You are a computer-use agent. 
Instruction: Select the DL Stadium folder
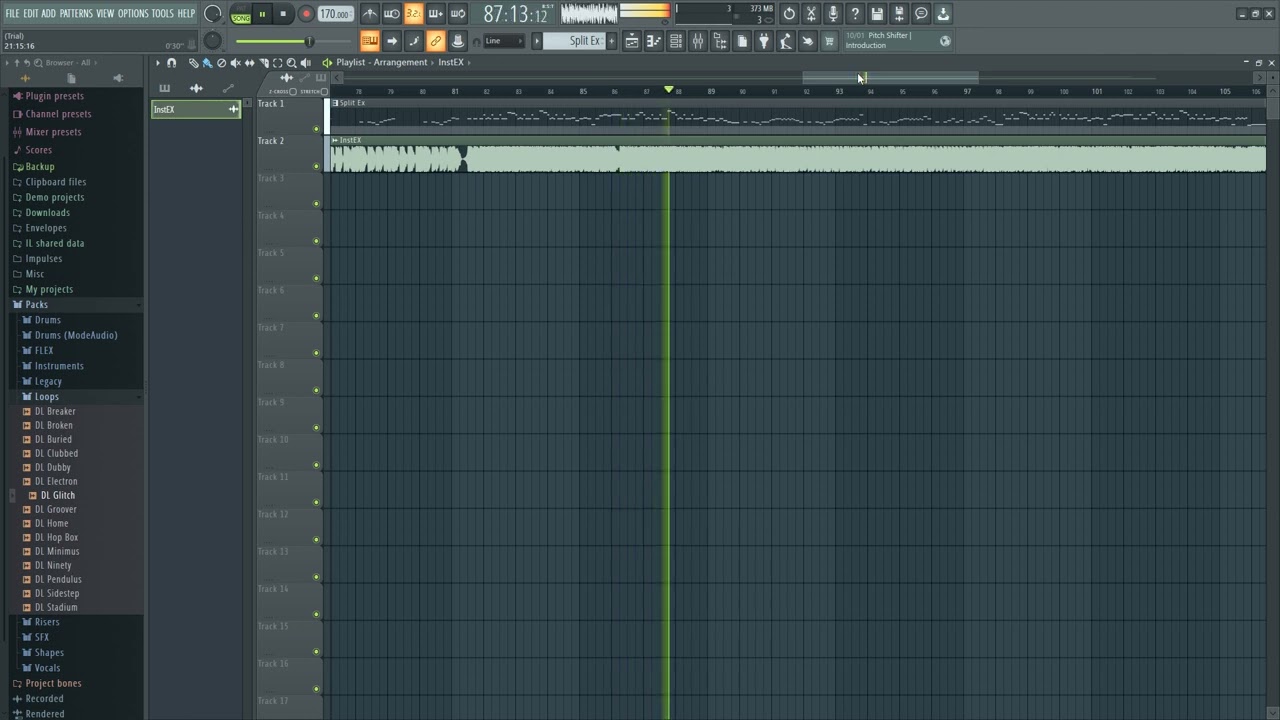click(x=55, y=608)
